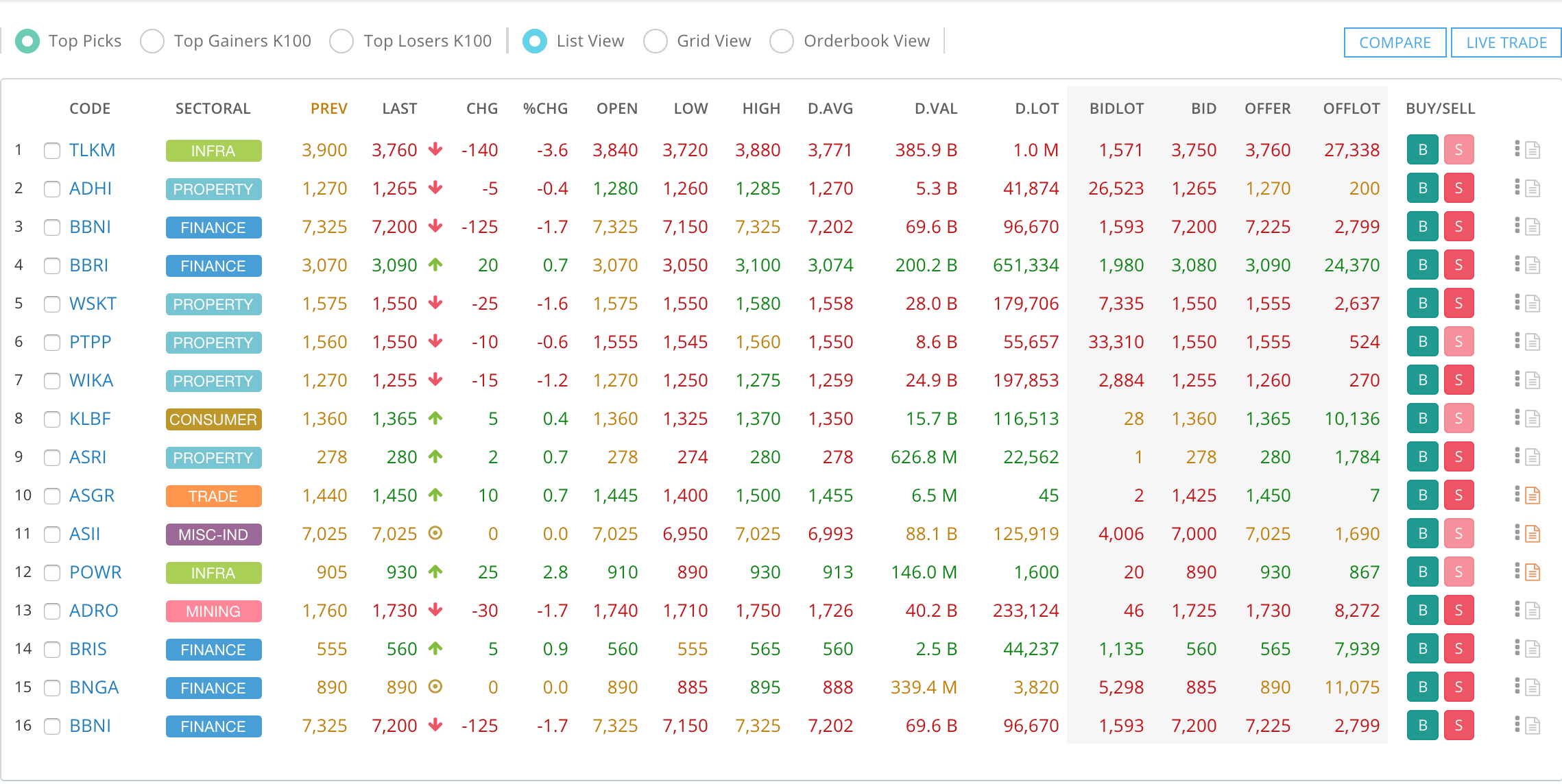Viewport: 1562px width, 784px height.
Task: Select the Grid View radio button
Action: pos(656,41)
